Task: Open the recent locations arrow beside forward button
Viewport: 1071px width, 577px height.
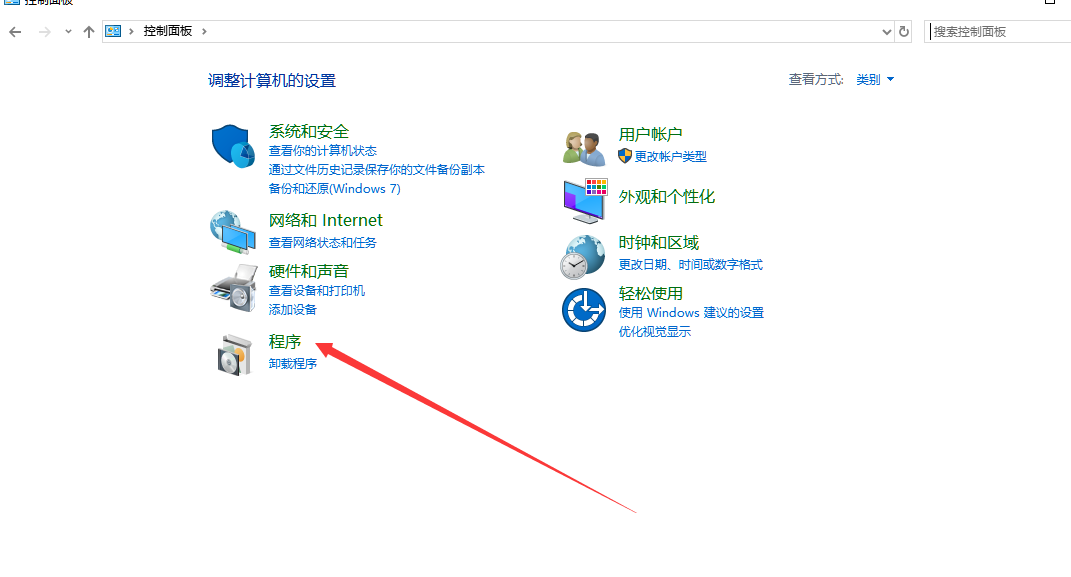Action: [x=68, y=32]
